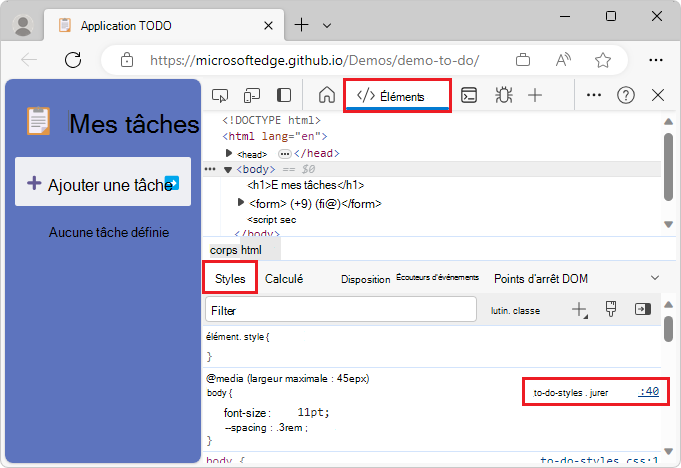The height and width of the screenshot is (468, 681).
Task: Open the Console tool icon
Action: click(469, 95)
